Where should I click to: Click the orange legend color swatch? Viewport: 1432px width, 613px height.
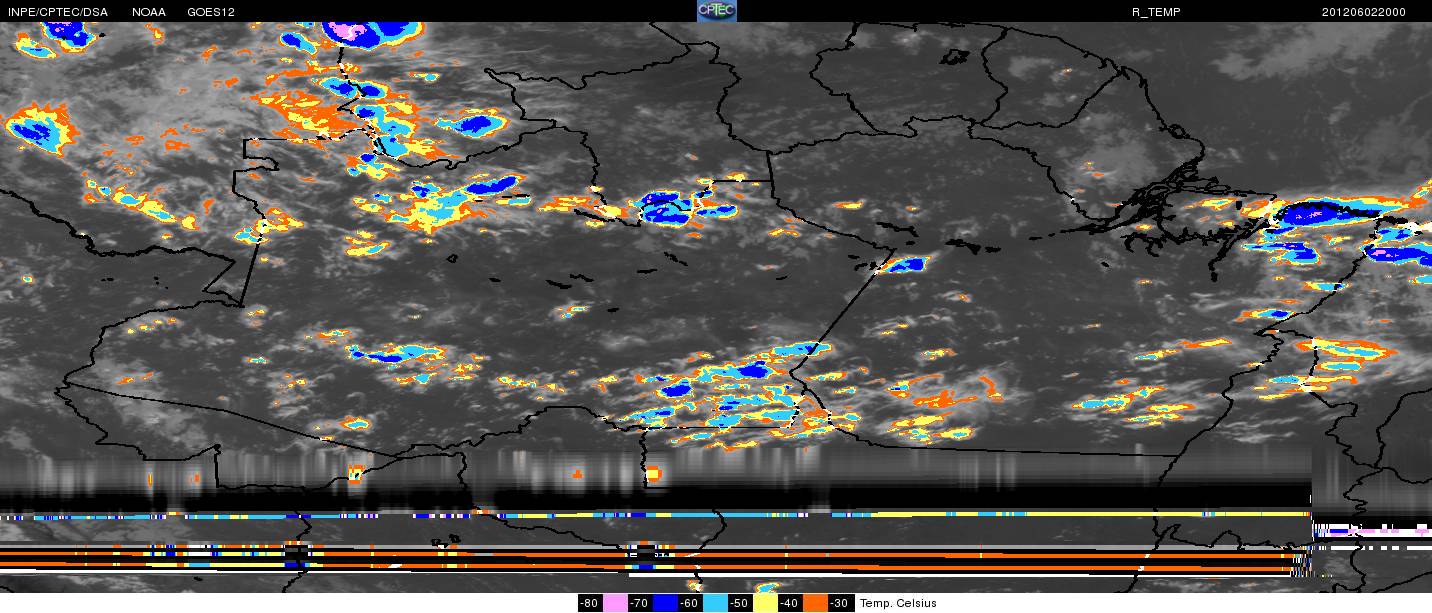pyautogui.click(x=815, y=603)
